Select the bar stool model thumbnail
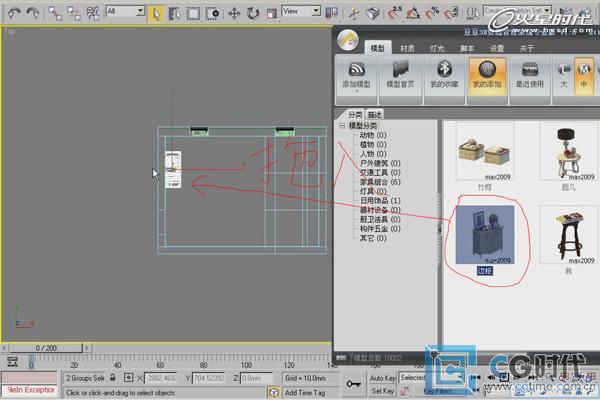Screen dimensions: 600x400 [x=569, y=235]
